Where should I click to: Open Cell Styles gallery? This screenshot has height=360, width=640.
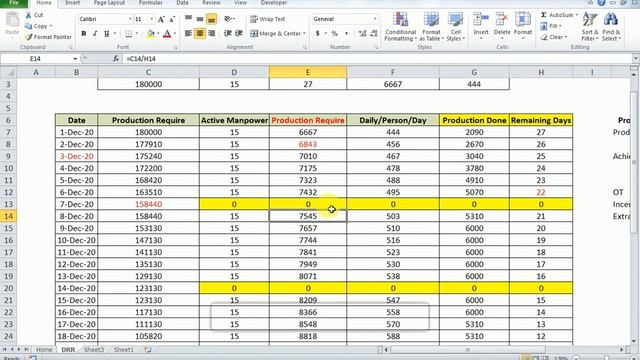pos(455,27)
